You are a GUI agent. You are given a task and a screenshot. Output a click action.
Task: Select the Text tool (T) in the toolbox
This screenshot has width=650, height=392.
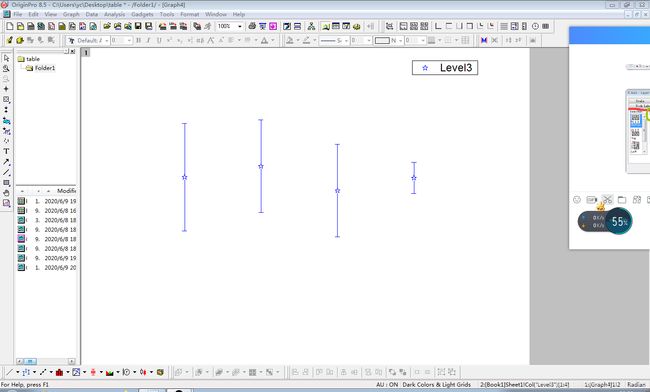6,151
